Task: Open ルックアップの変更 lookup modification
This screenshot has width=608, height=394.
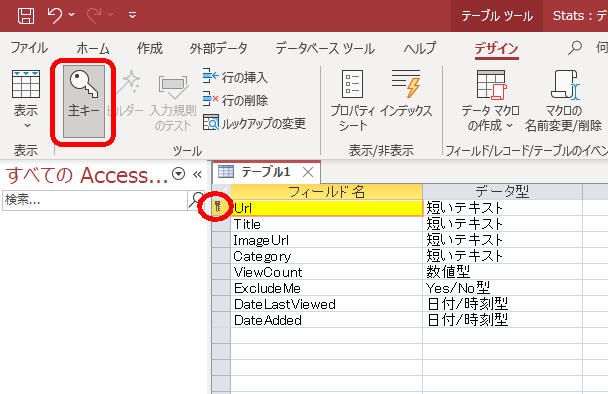Action: point(254,123)
